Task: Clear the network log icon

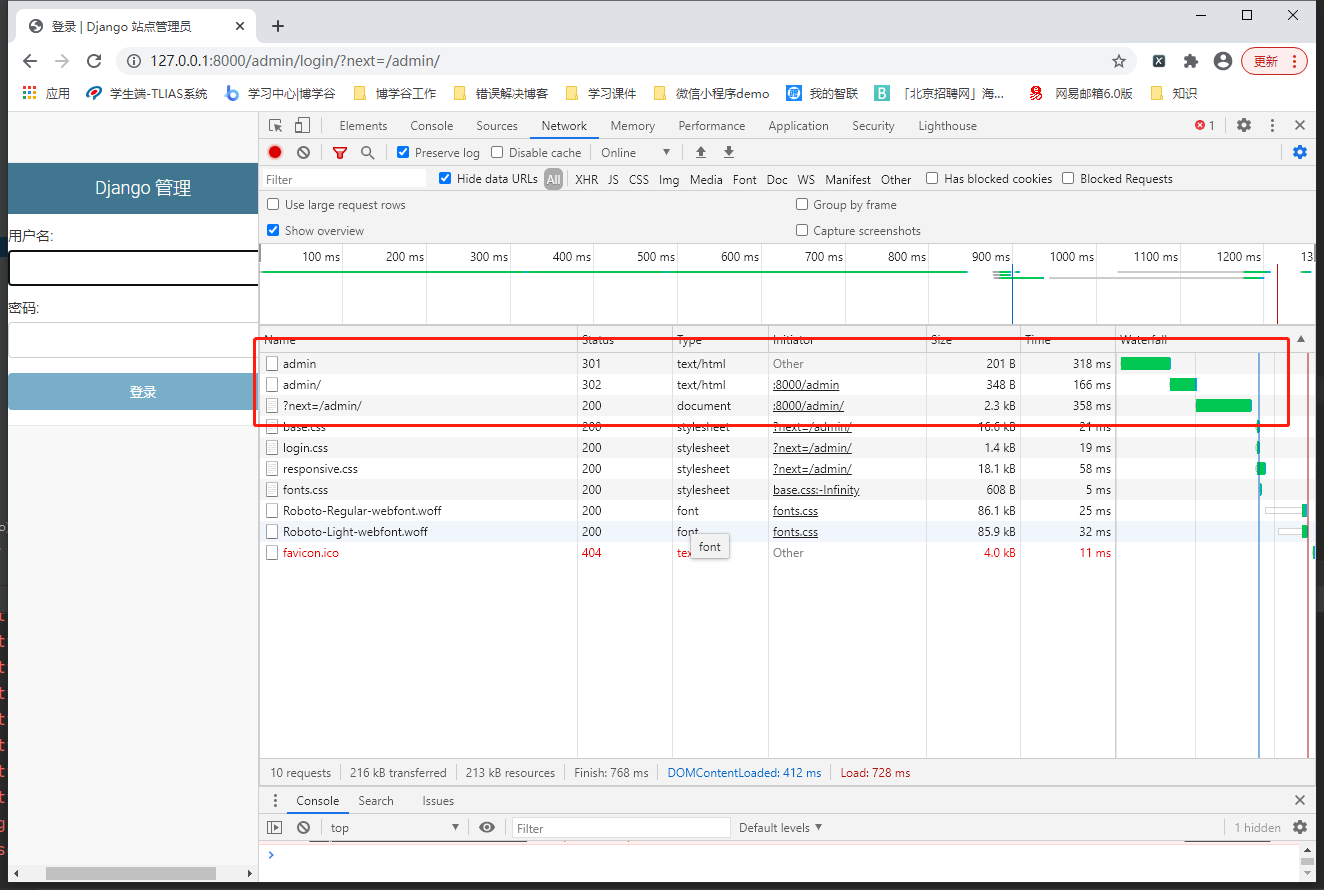Action: (303, 152)
